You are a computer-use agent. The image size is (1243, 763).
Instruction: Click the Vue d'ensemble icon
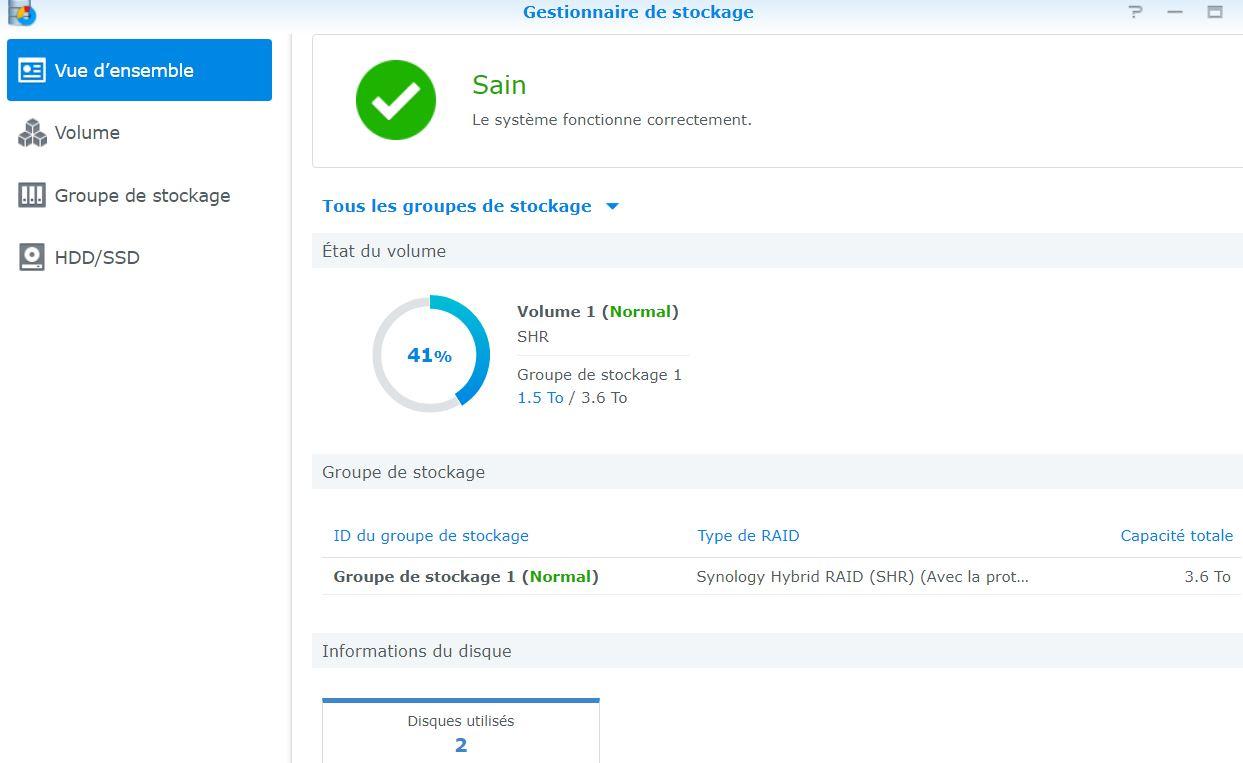(x=32, y=70)
